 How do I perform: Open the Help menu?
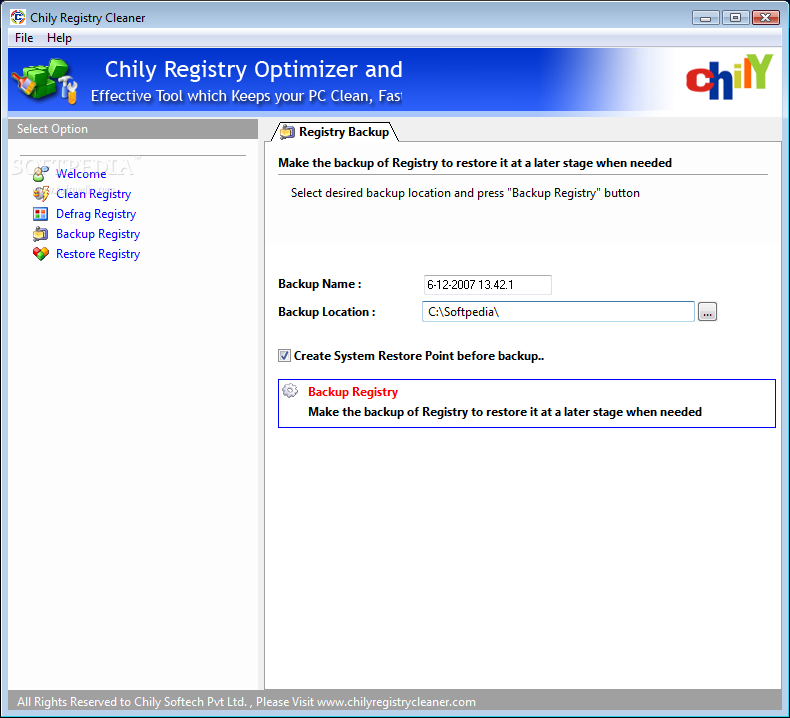pyautogui.click(x=59, y=38)
